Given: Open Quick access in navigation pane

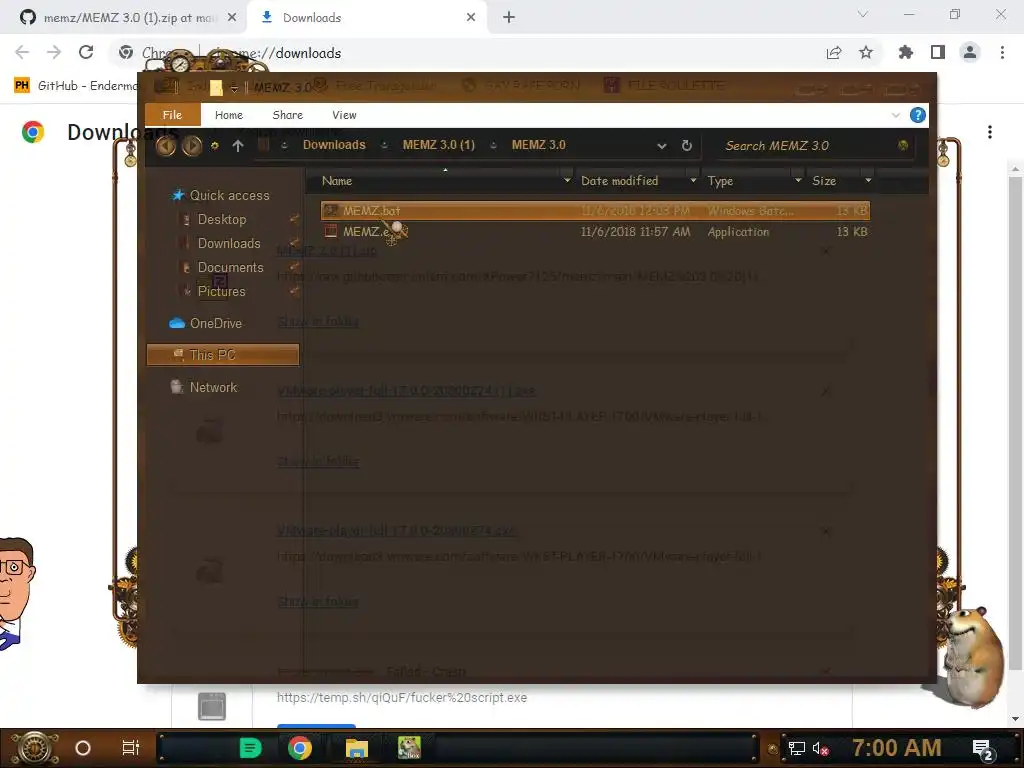Looking at the screenshot, I should (x=229, y=195).
